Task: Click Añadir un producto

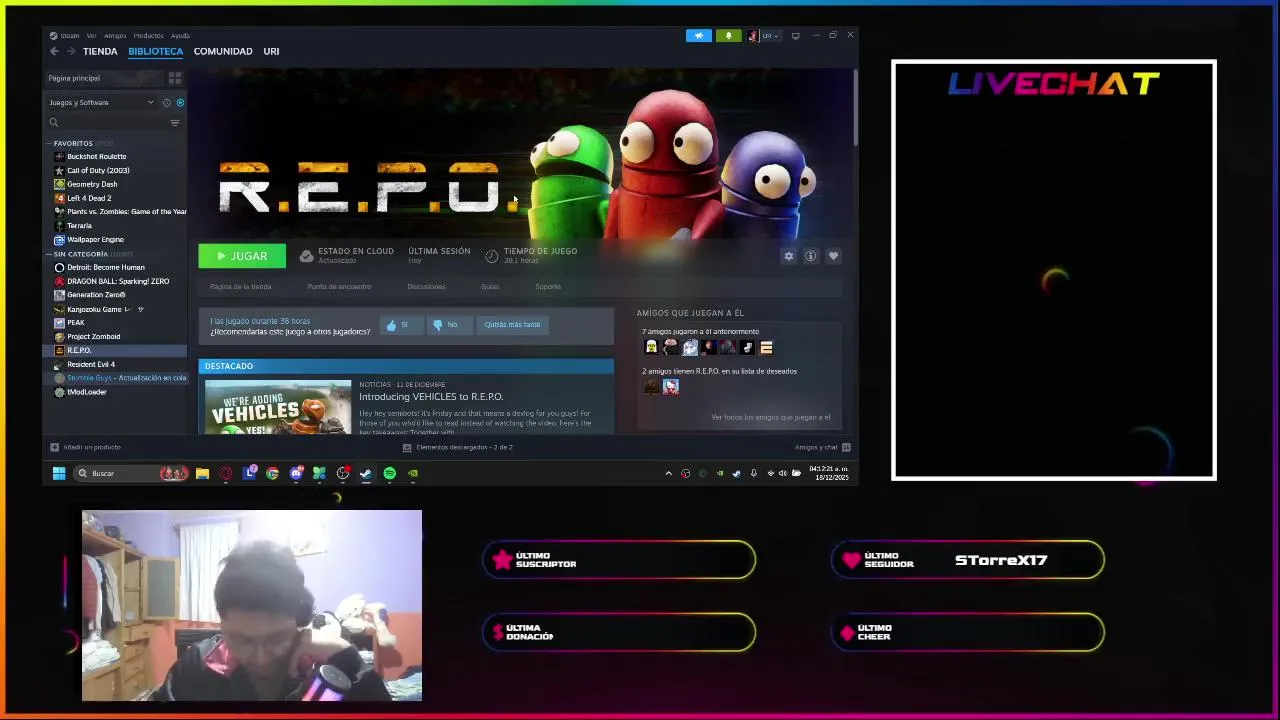Action: click(x=86, y=447)
